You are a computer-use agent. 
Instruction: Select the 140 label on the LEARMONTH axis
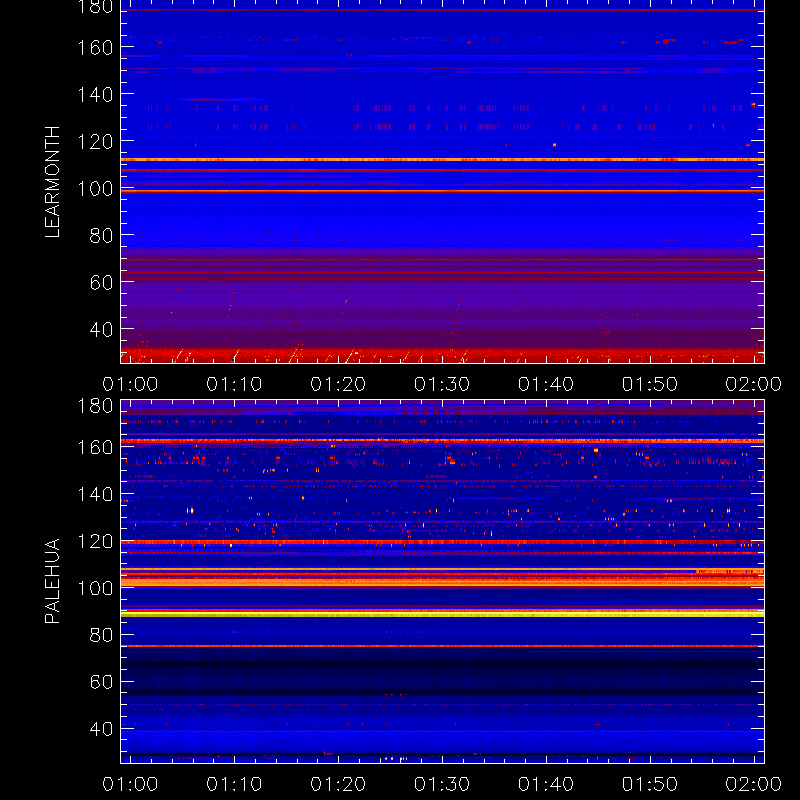[95, 94]
